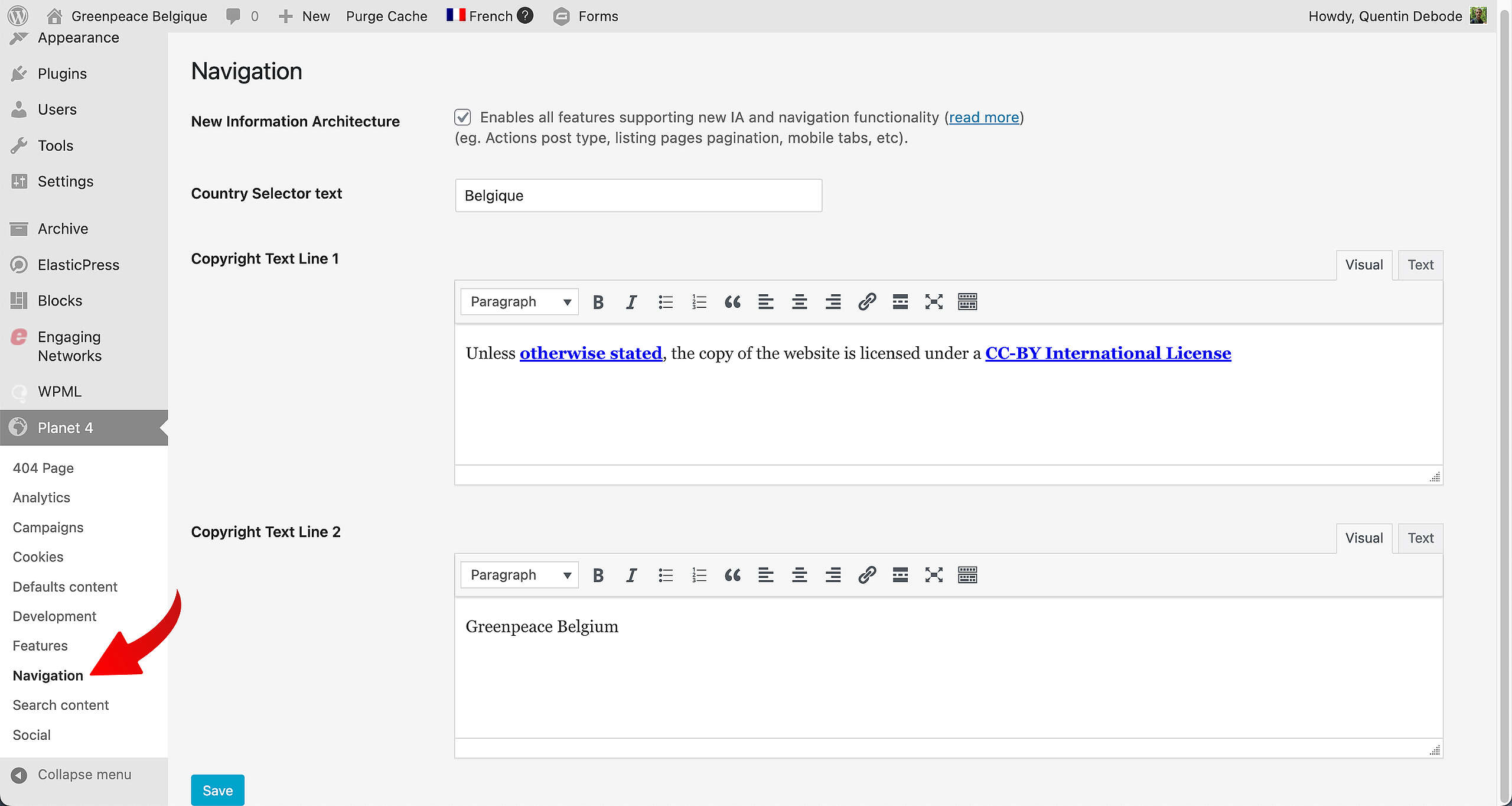1512x806 pixels.
Task: Switch Copyright Text Line 1 to Visual tab
Action: 1364,265
